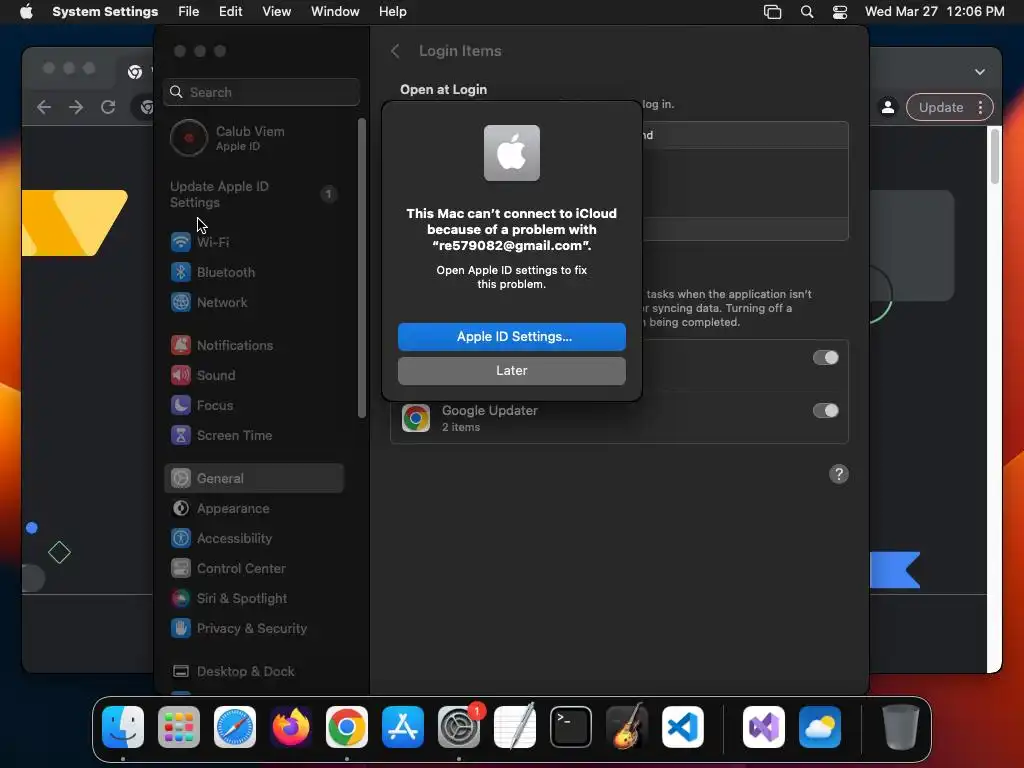Reload the Chrome page
Image resolution: width=1024 pixels, height=768 pixels.
108,107
